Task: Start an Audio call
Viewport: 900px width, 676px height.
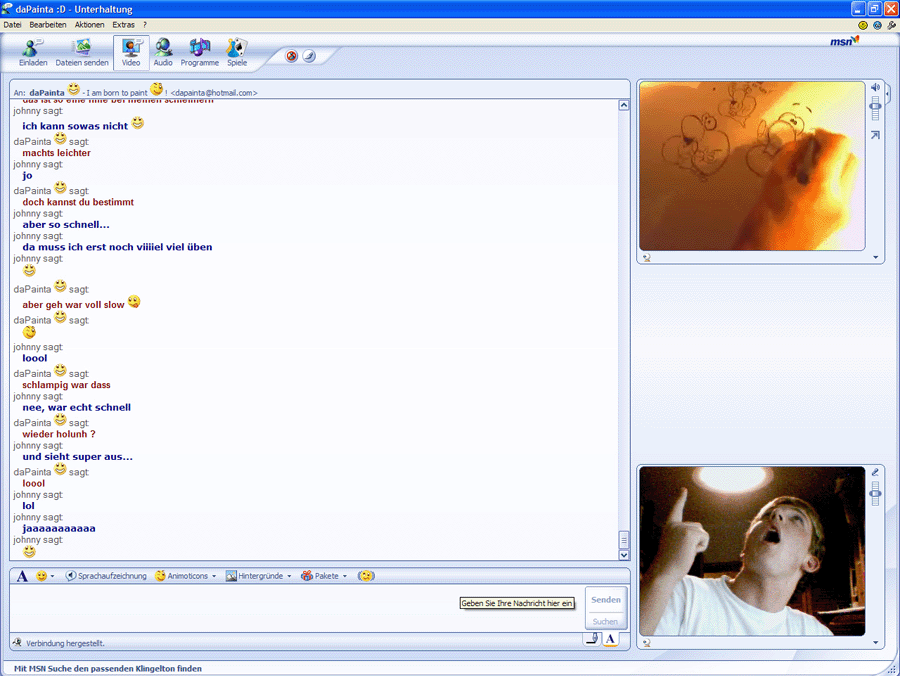Action: [x=163, y=52]
